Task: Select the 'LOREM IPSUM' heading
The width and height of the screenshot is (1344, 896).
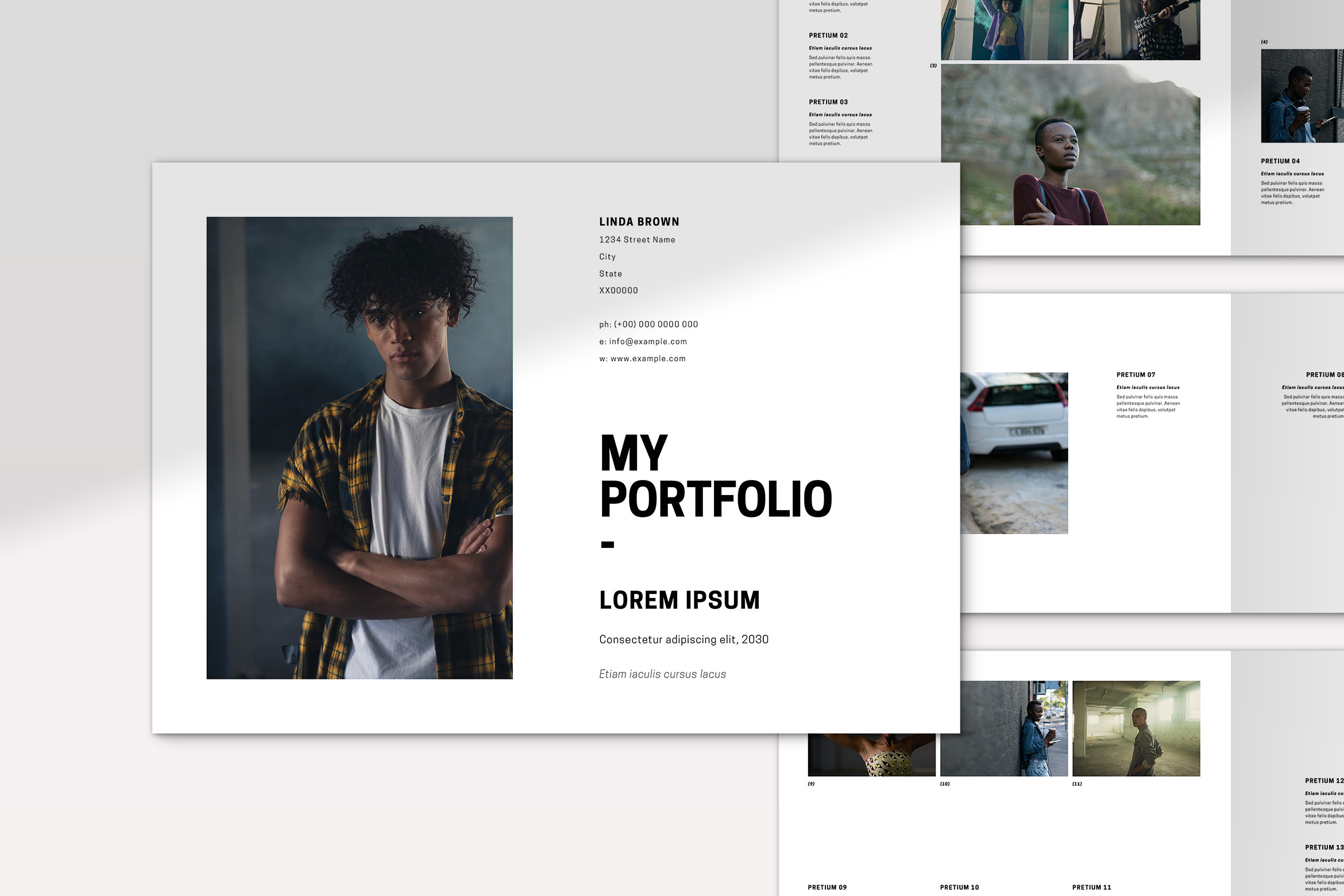Action: [679, 600]
